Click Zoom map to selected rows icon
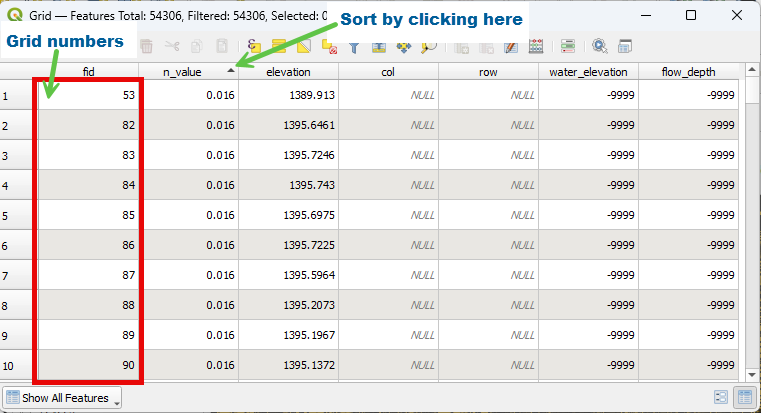Viewport: 761px width, 413px height. click(430, 46)
